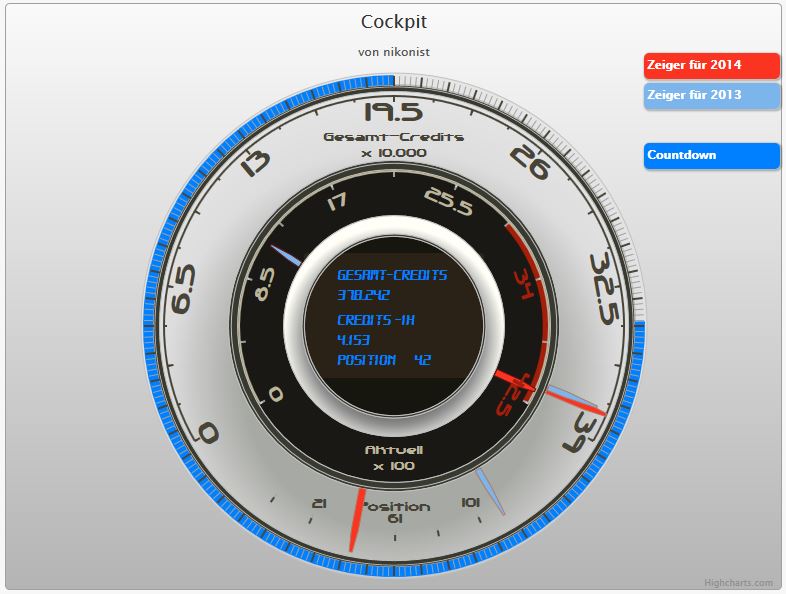Toggle the 'Zeiger für 2014' legend button

(x=712, y=66)
